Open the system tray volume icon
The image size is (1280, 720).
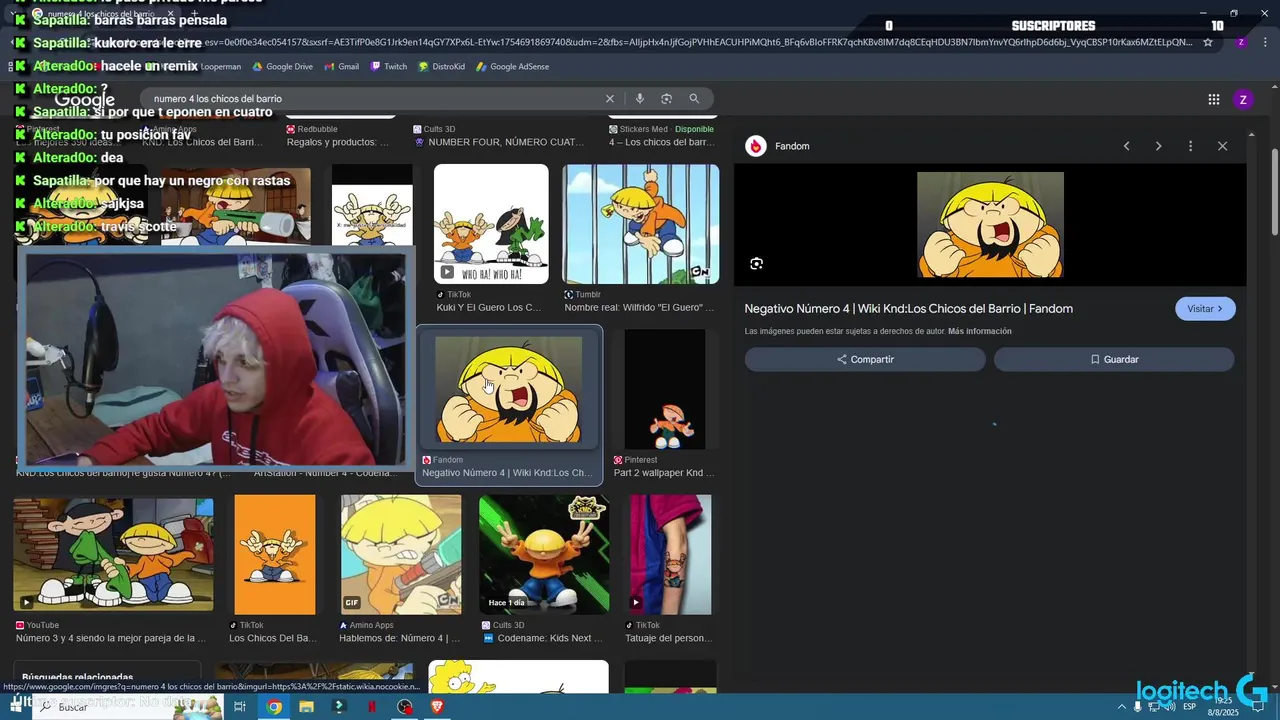1171,707
